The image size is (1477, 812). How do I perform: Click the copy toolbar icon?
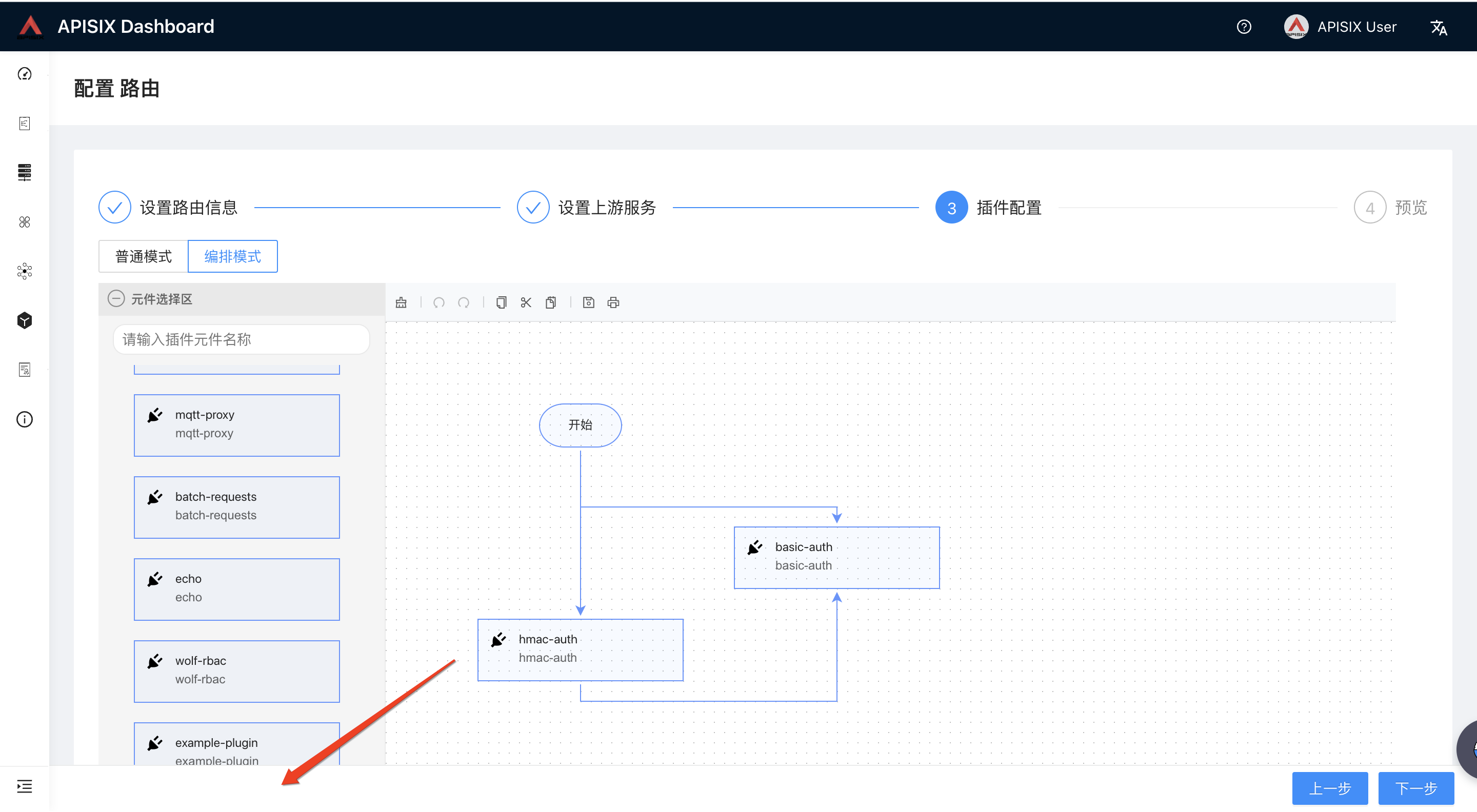coord(501,302)
